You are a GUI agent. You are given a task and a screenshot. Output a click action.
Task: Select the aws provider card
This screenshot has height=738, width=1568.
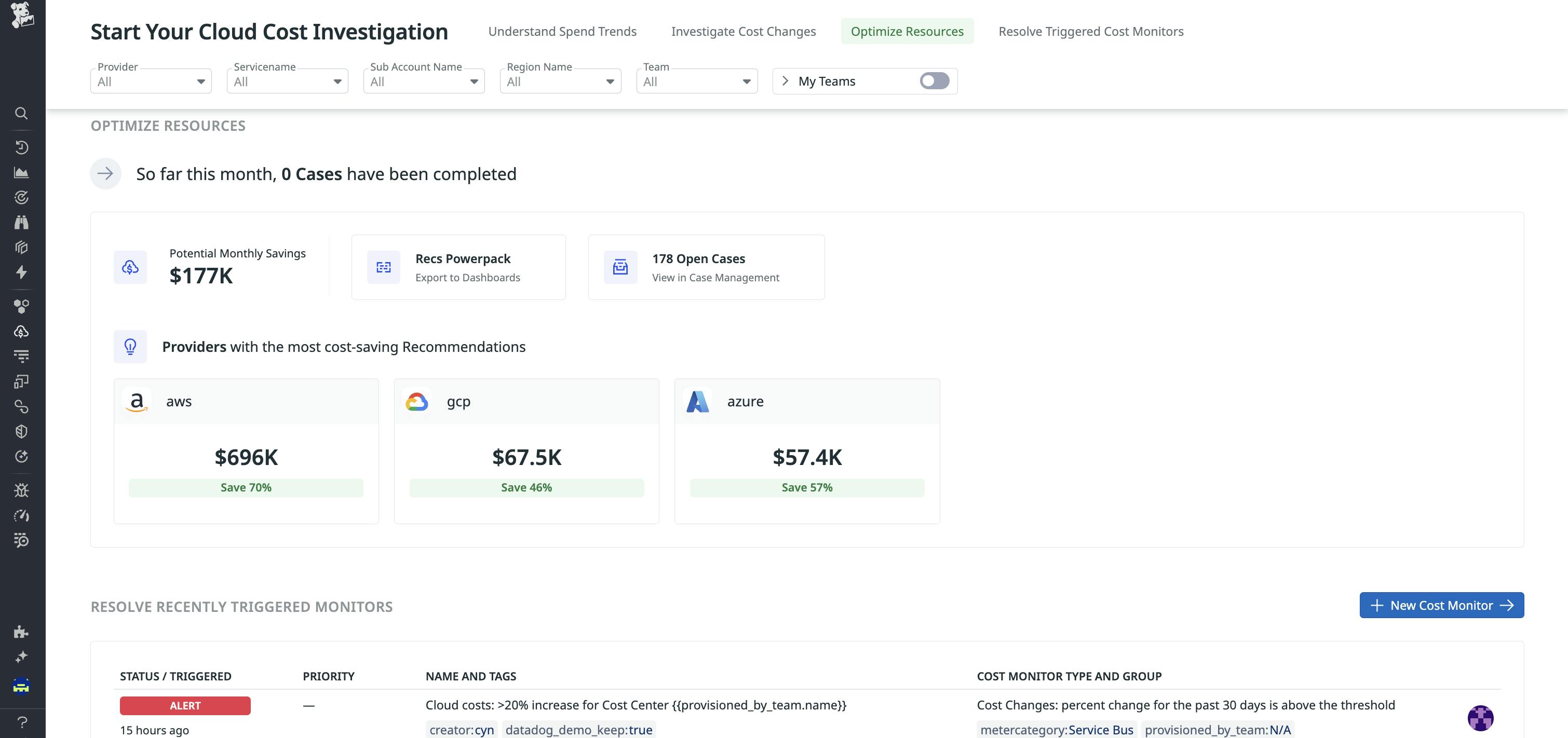pyautogui.click(x=246, y=451)
